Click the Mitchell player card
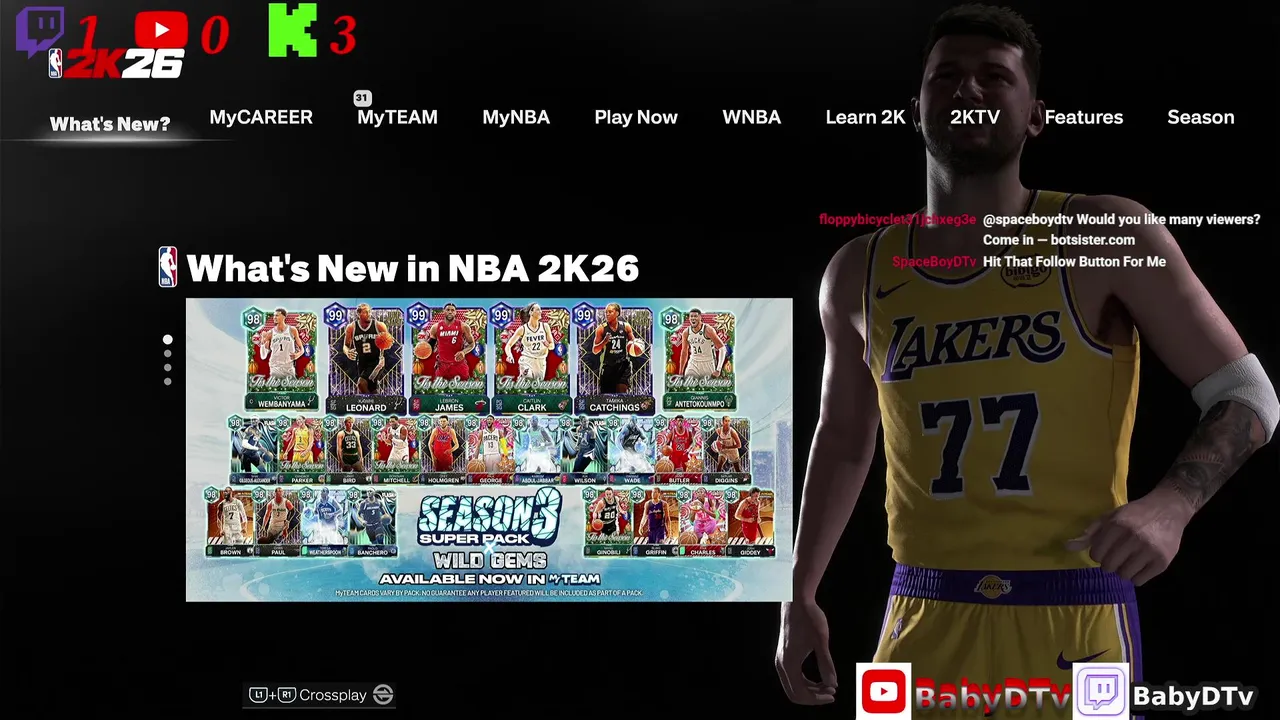 tap(395, 451)
